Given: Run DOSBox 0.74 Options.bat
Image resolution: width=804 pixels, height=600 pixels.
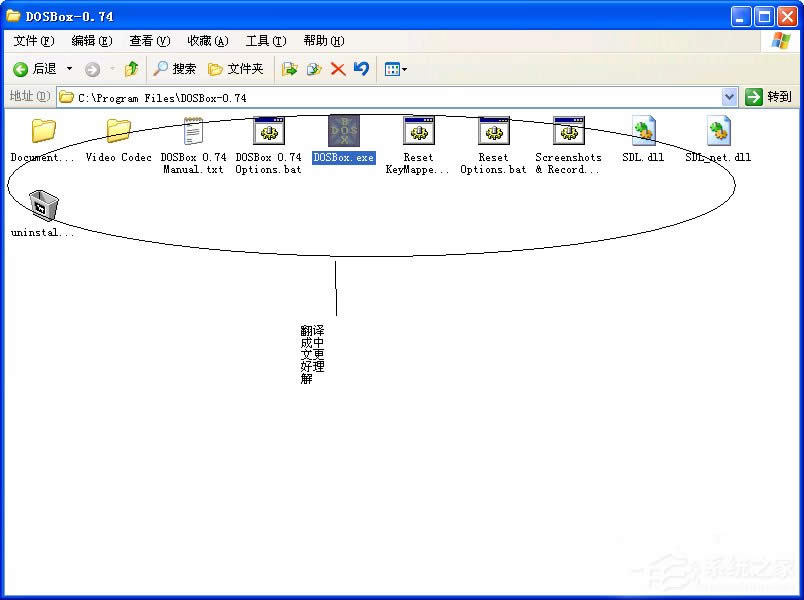Looking at the screenshot, I should coord(268,131).
